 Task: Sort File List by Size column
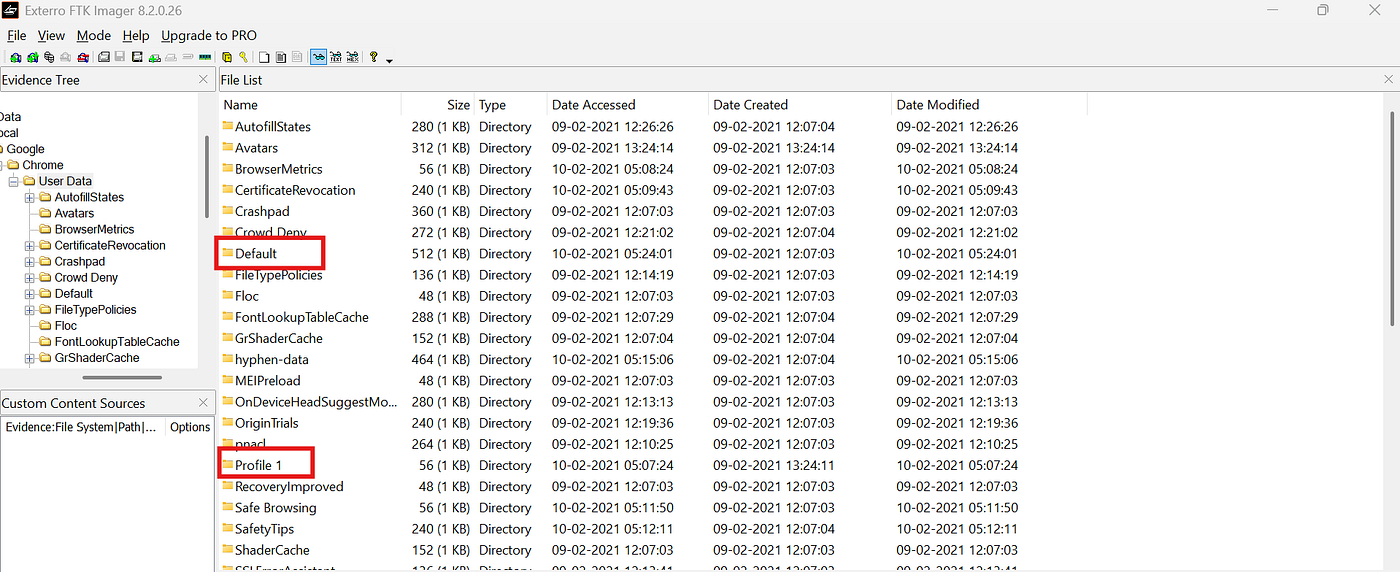(x=436, y=104)
